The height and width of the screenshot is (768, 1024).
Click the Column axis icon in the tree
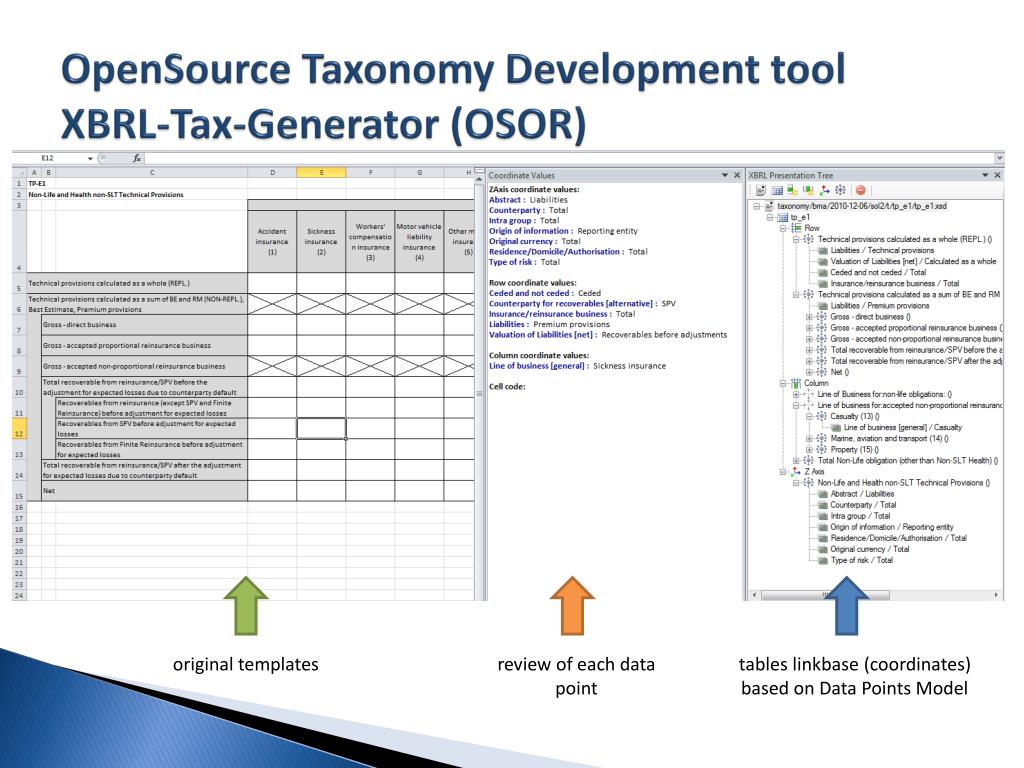point(795,383)
